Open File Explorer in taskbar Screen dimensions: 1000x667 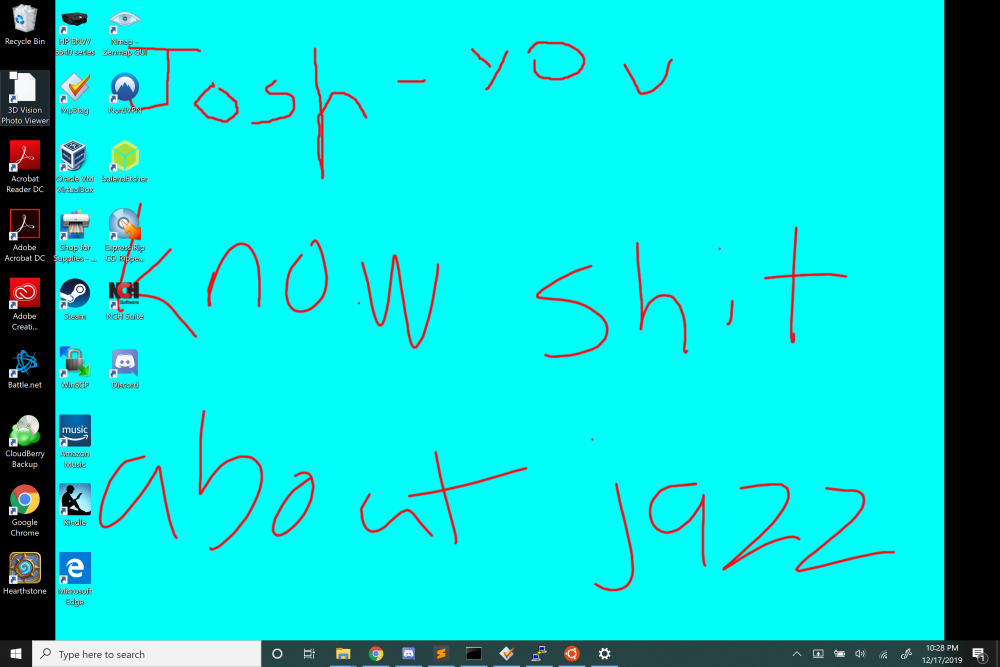[343, 654]
